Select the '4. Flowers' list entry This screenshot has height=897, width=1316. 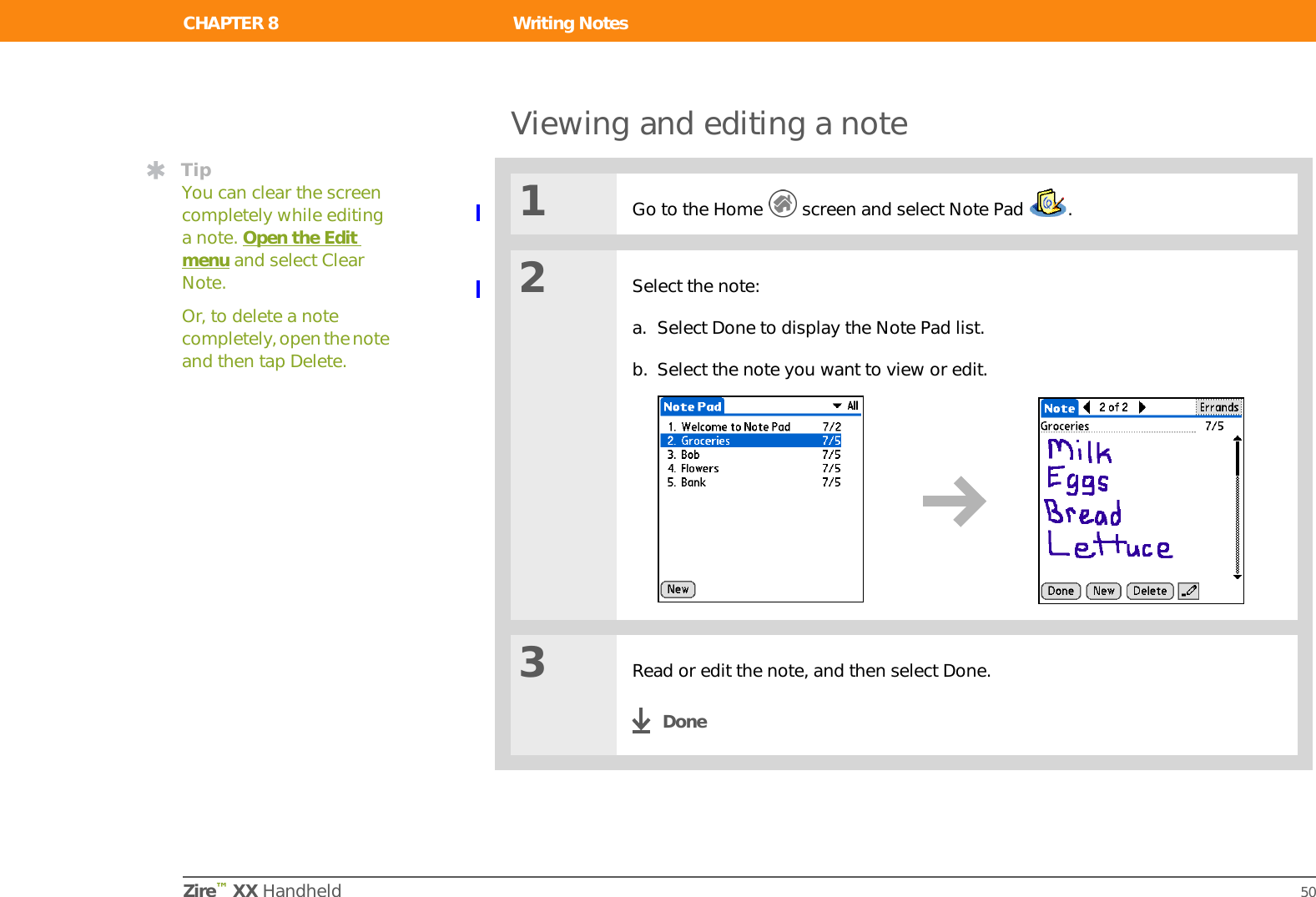tap(751, 469)
